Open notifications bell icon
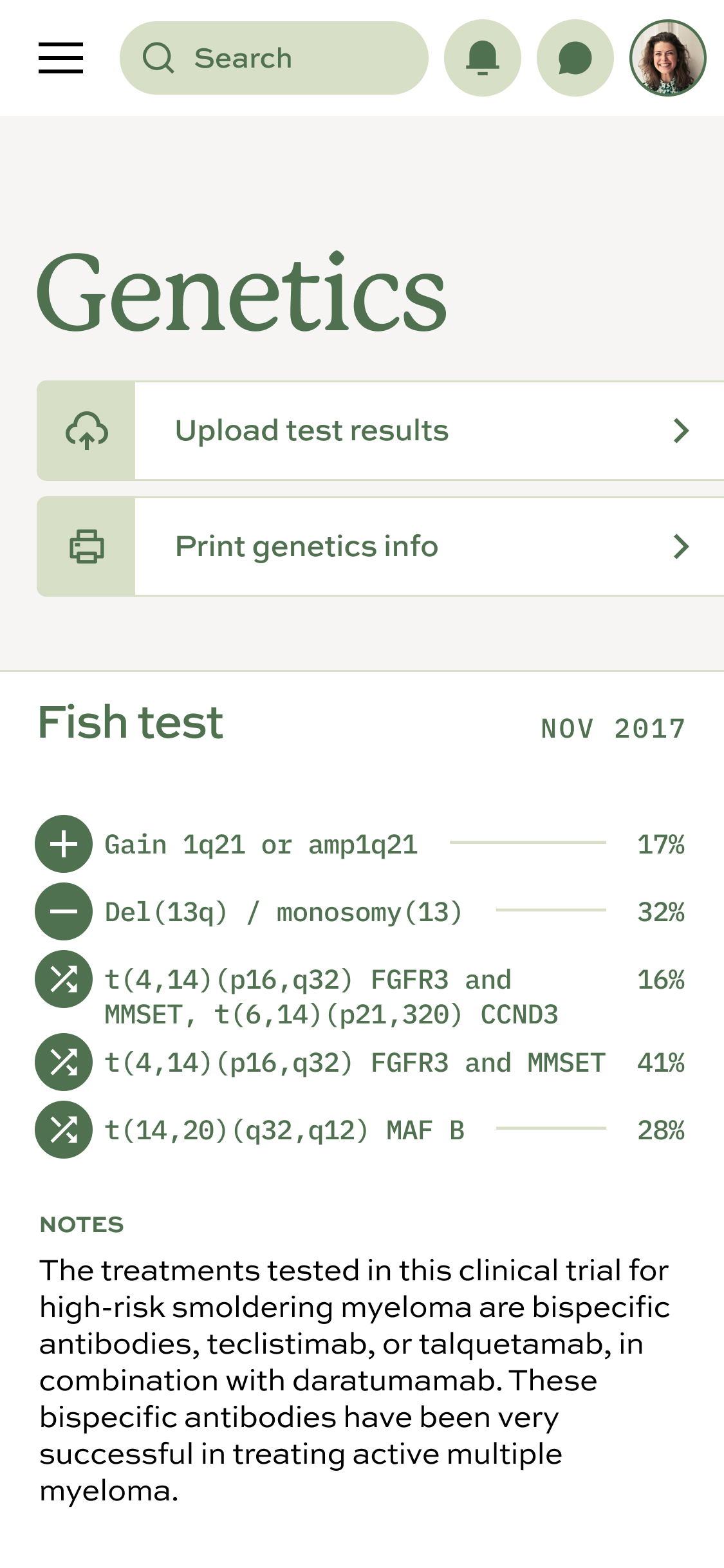Screen dimensions: 724x1568 tap(482, 58)
